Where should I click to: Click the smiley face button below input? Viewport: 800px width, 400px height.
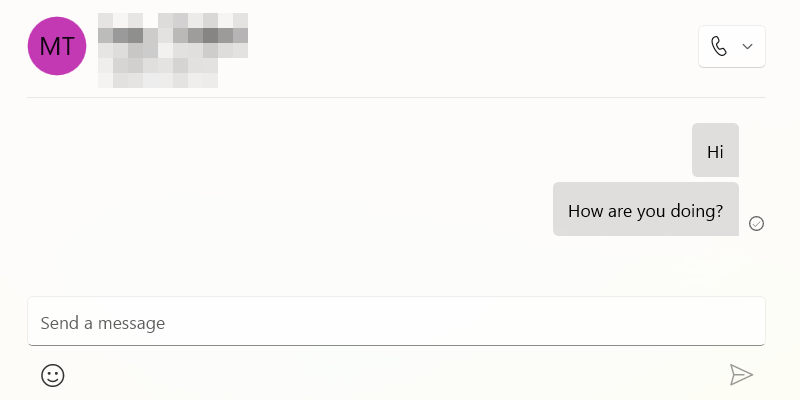[x=53, y=375]
